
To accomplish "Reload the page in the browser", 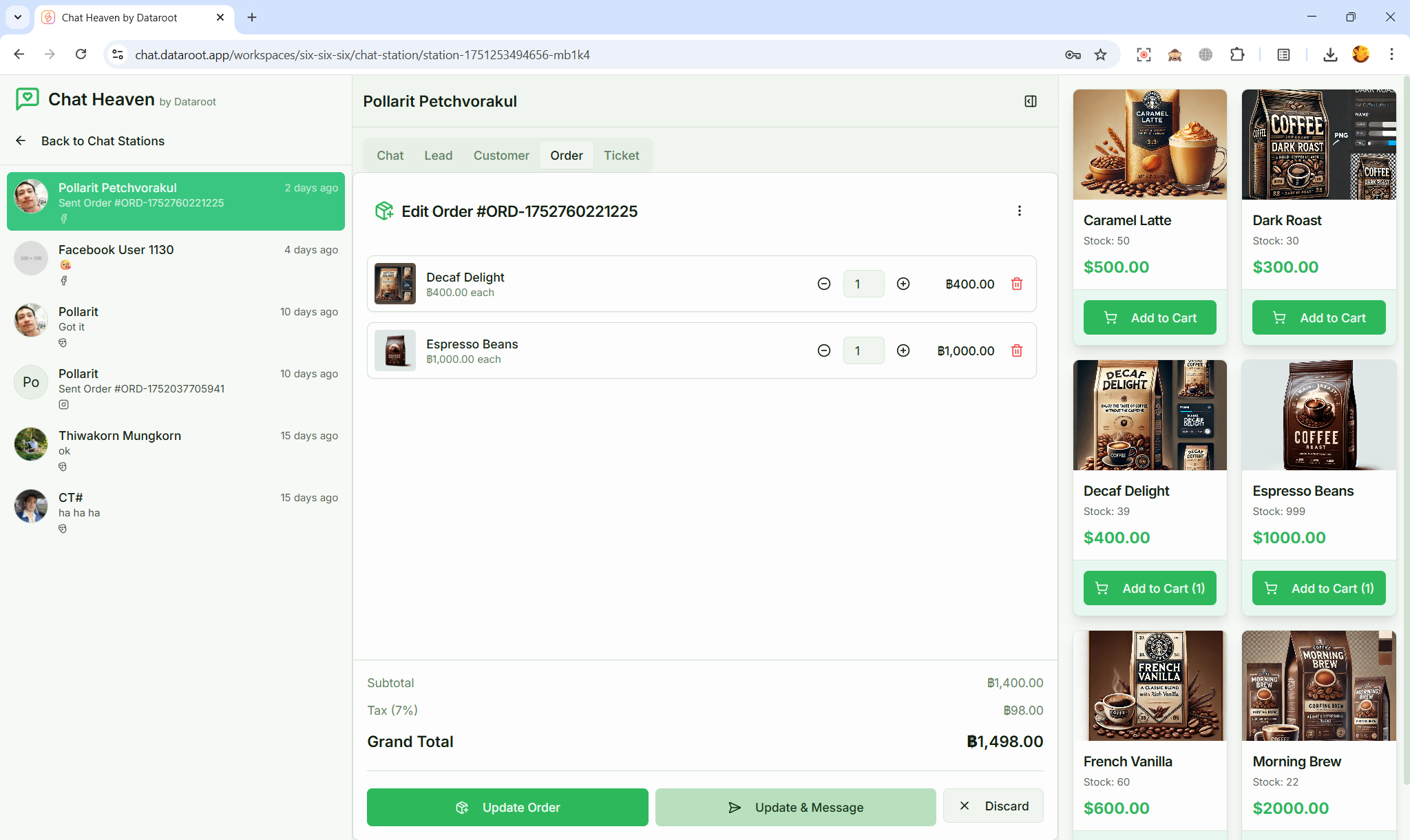I will pyautogui.click(x=81, y=54).
